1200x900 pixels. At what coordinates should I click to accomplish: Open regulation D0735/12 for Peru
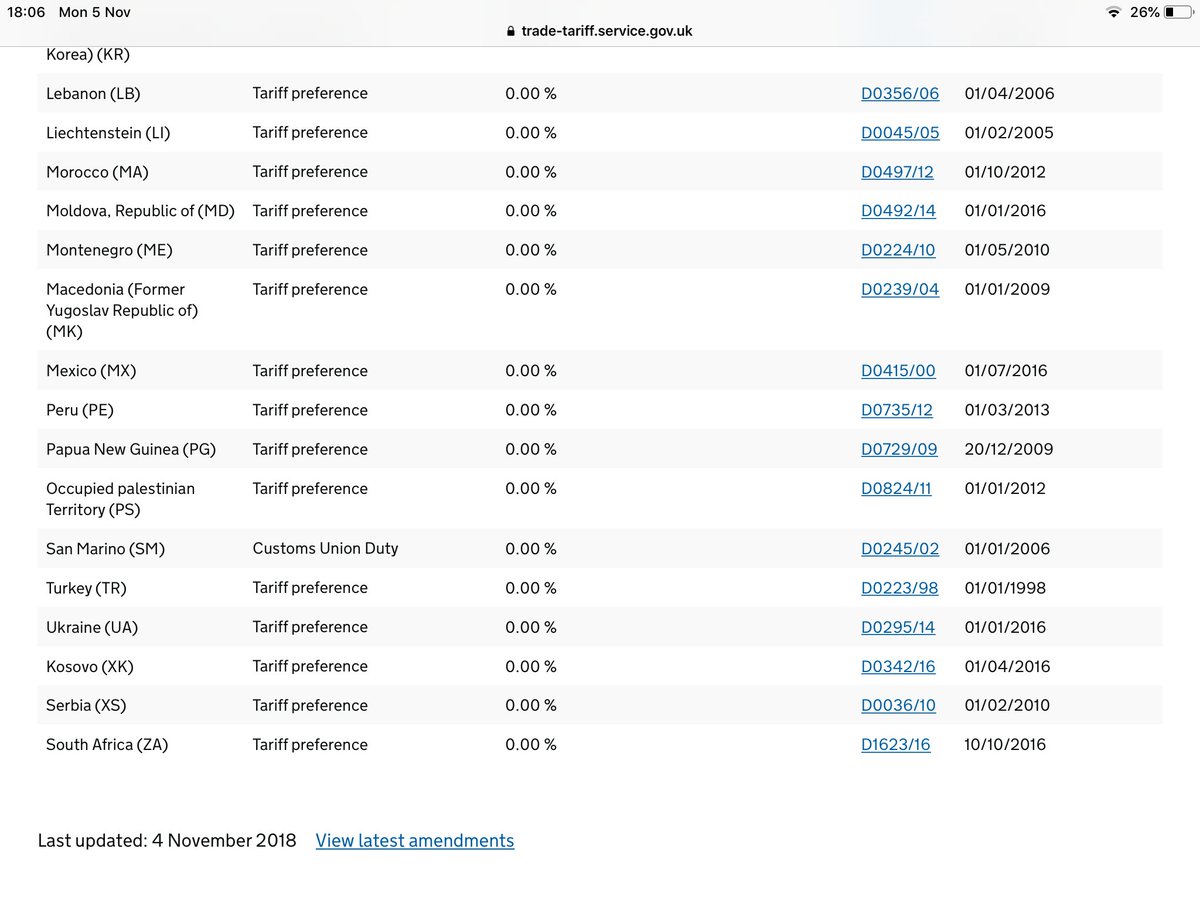897,409
